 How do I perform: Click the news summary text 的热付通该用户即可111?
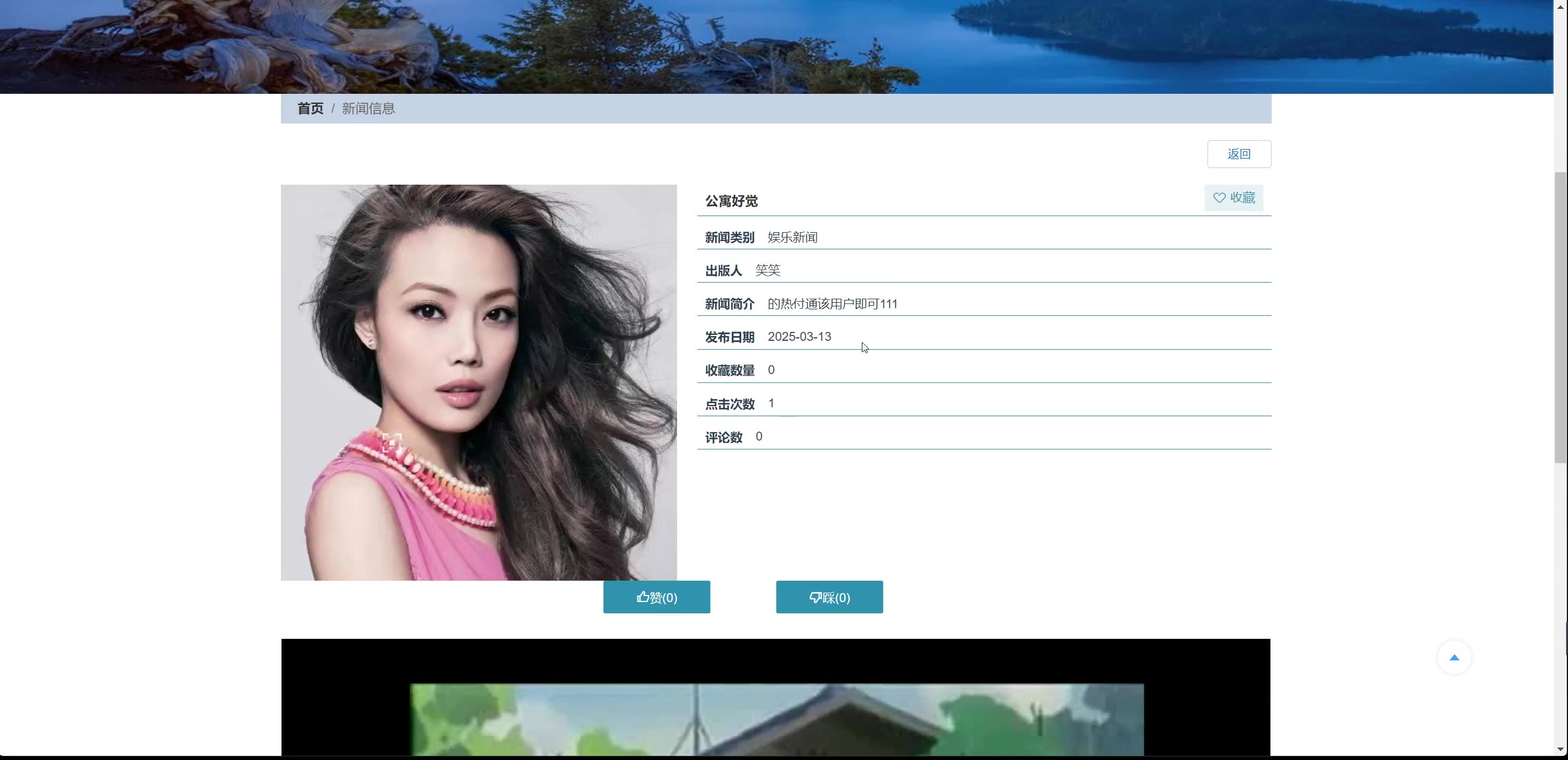pyautogui.click(x=832, y=303)
